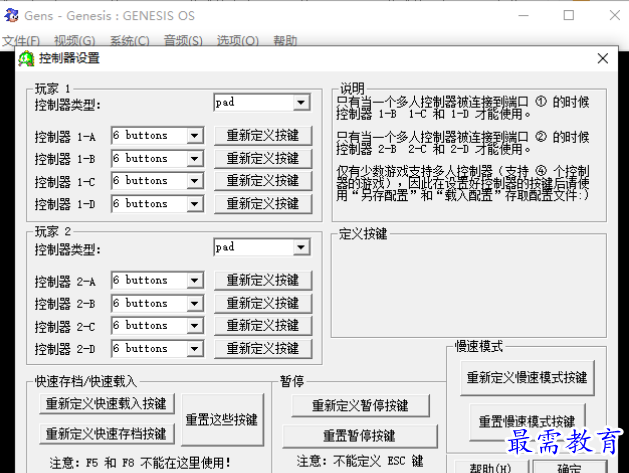This screenshot has height=473, width=629.
Task: Click 重置暂停按键 button
Action: pyautogui.click(x=360, y=436)
